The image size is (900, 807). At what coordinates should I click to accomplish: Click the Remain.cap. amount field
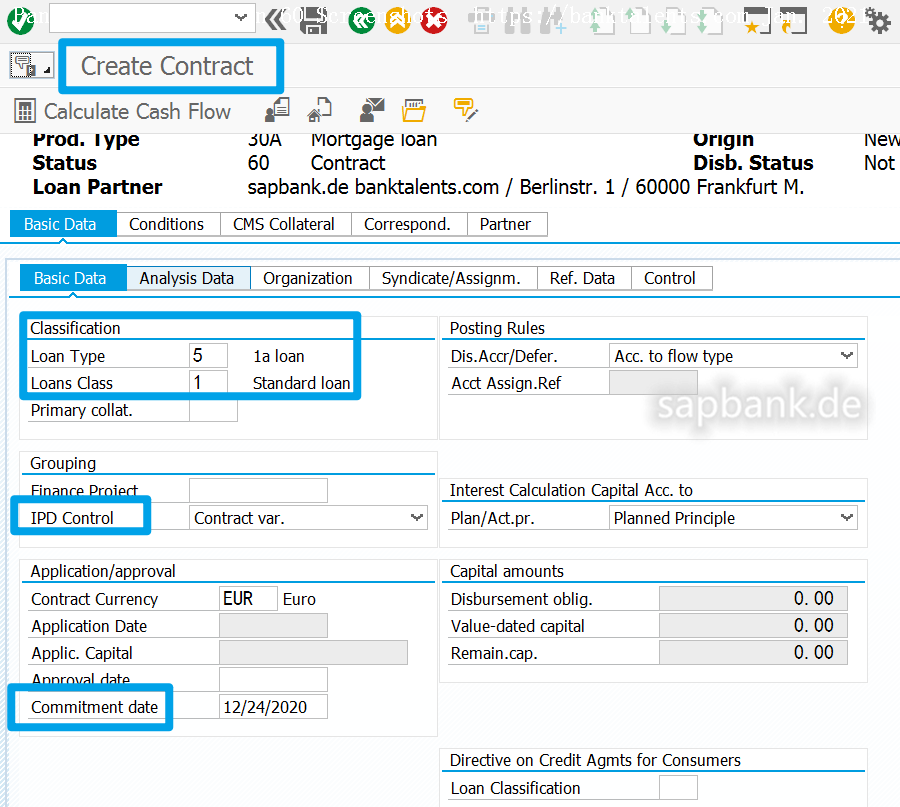[x=753, y=653]
